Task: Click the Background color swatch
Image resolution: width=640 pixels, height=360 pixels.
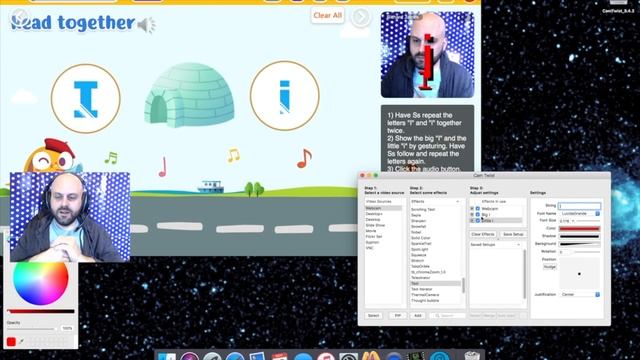Action: tap(580, 244)
